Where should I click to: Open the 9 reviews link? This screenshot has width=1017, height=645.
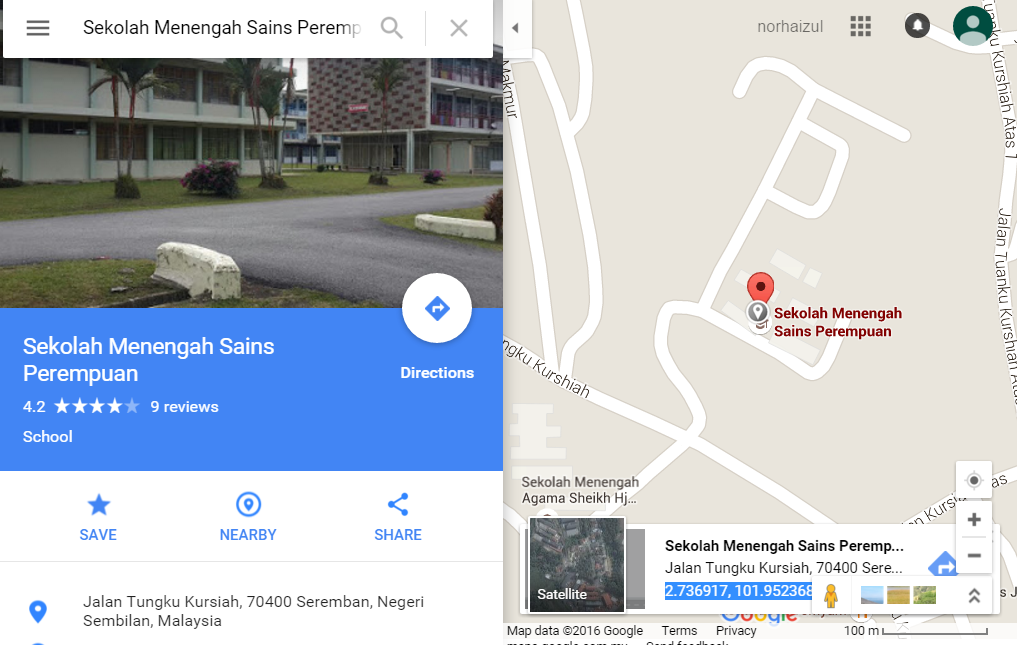click(x=184, y=407)
